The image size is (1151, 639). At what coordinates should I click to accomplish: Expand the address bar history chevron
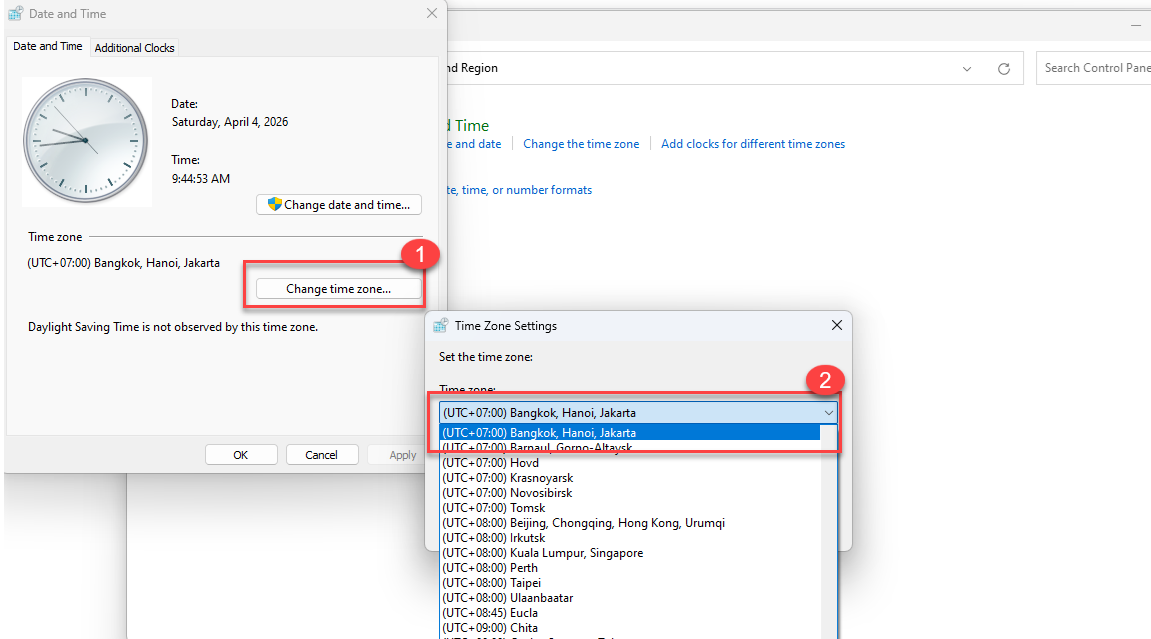tap(967, 69)
